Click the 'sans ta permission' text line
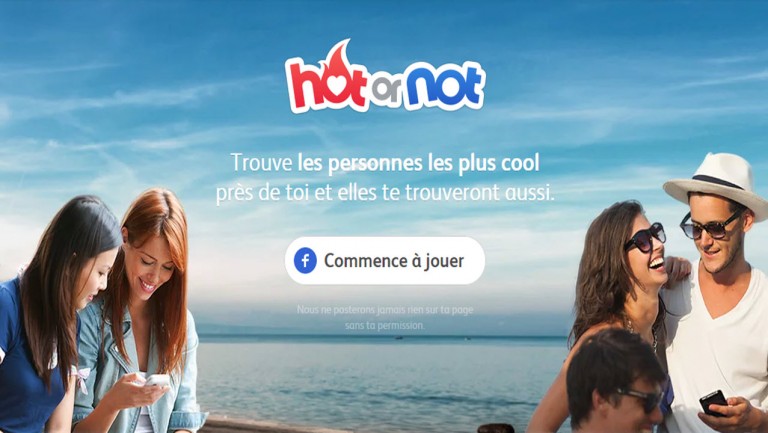This screenshot has width=768, height=433. tap(385, 325)
